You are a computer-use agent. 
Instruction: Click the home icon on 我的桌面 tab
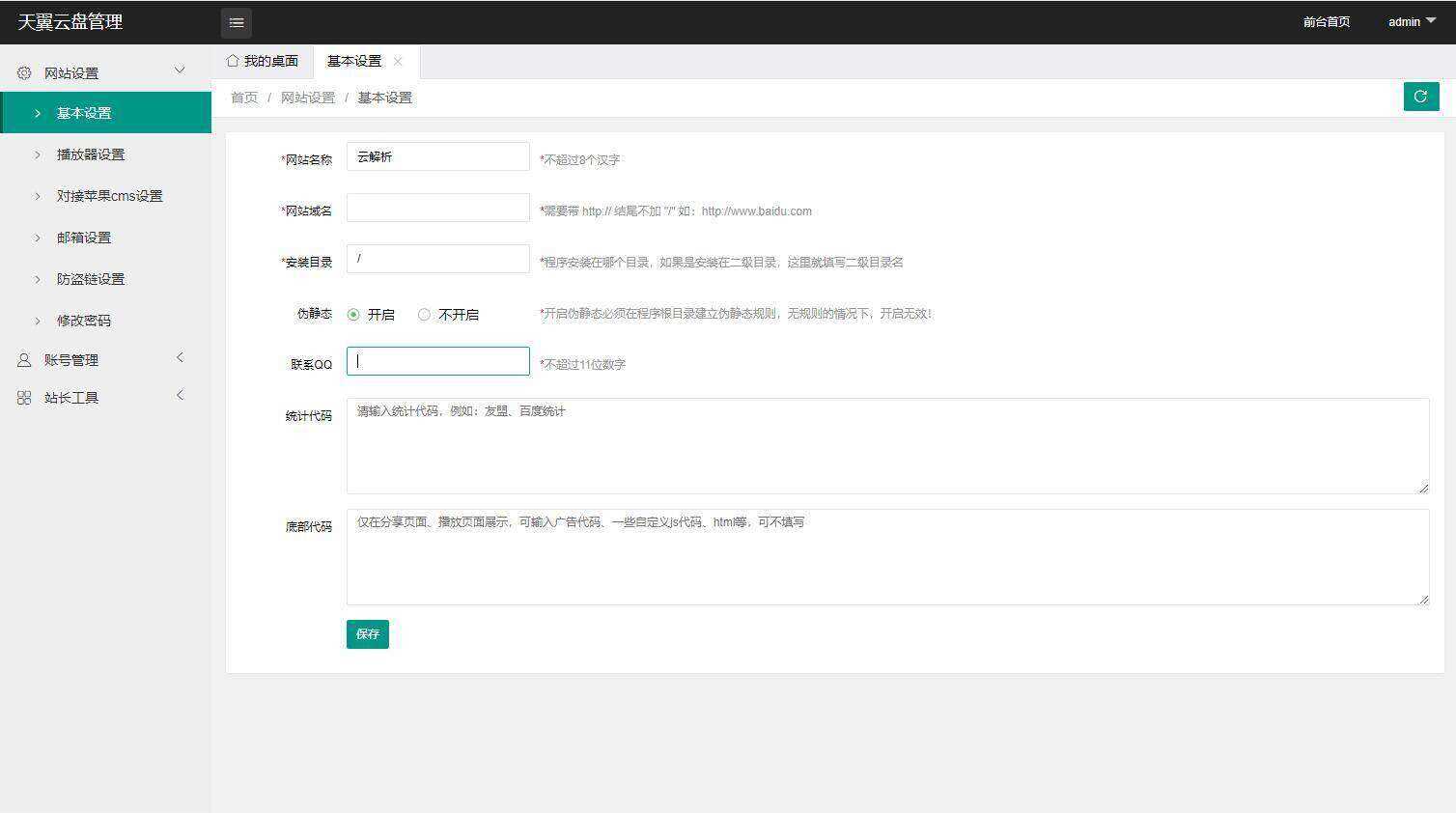[232, 61]
